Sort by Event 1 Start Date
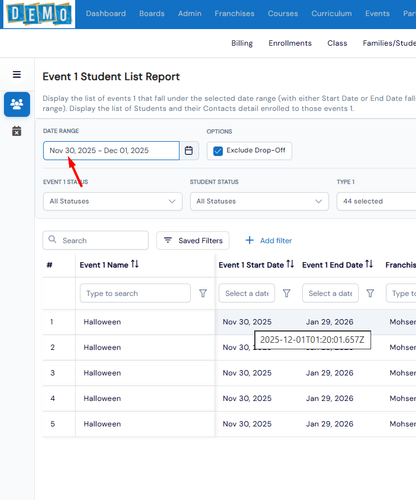416x500 pixels. [290, 264]
